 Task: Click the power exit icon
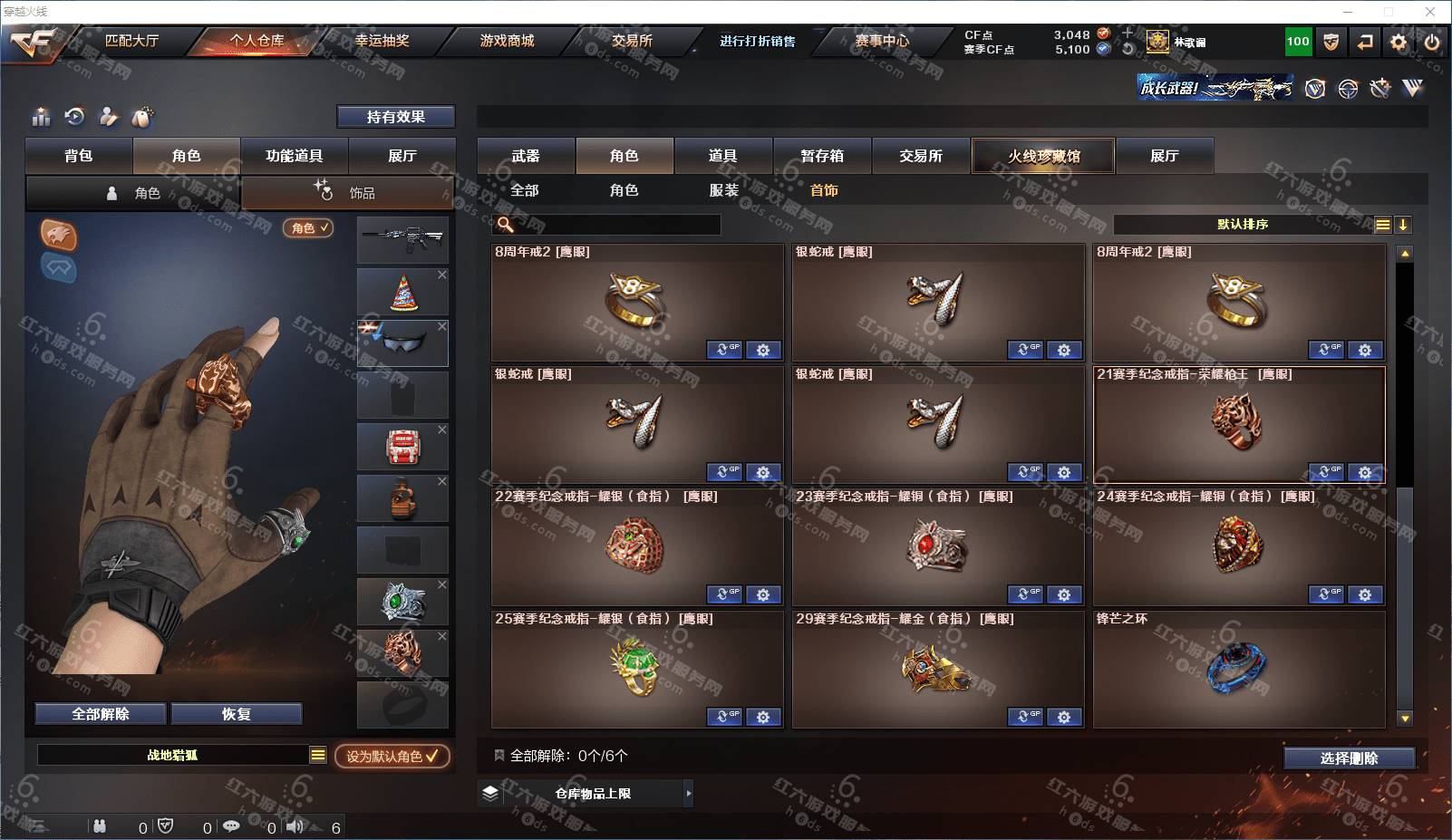[x=1432, y=42]
